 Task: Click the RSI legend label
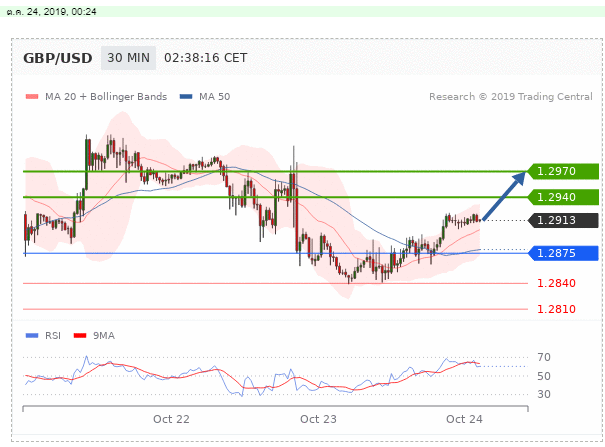click(x=53, y=336)
